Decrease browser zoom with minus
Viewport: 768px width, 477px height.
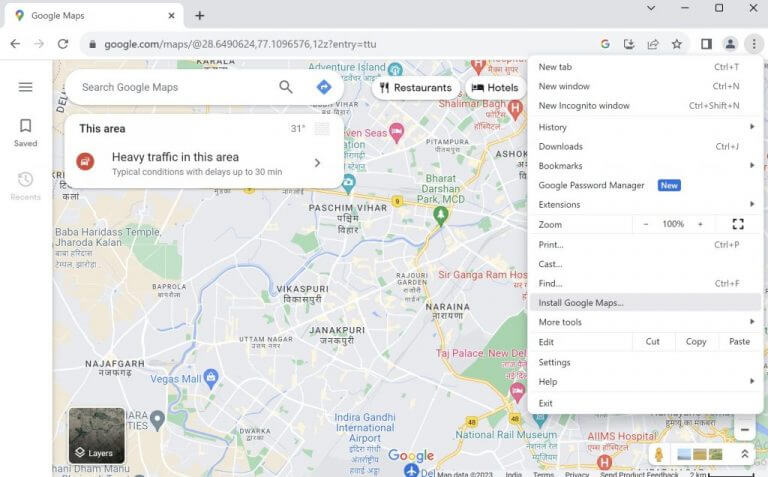click(x=646, y=224)
